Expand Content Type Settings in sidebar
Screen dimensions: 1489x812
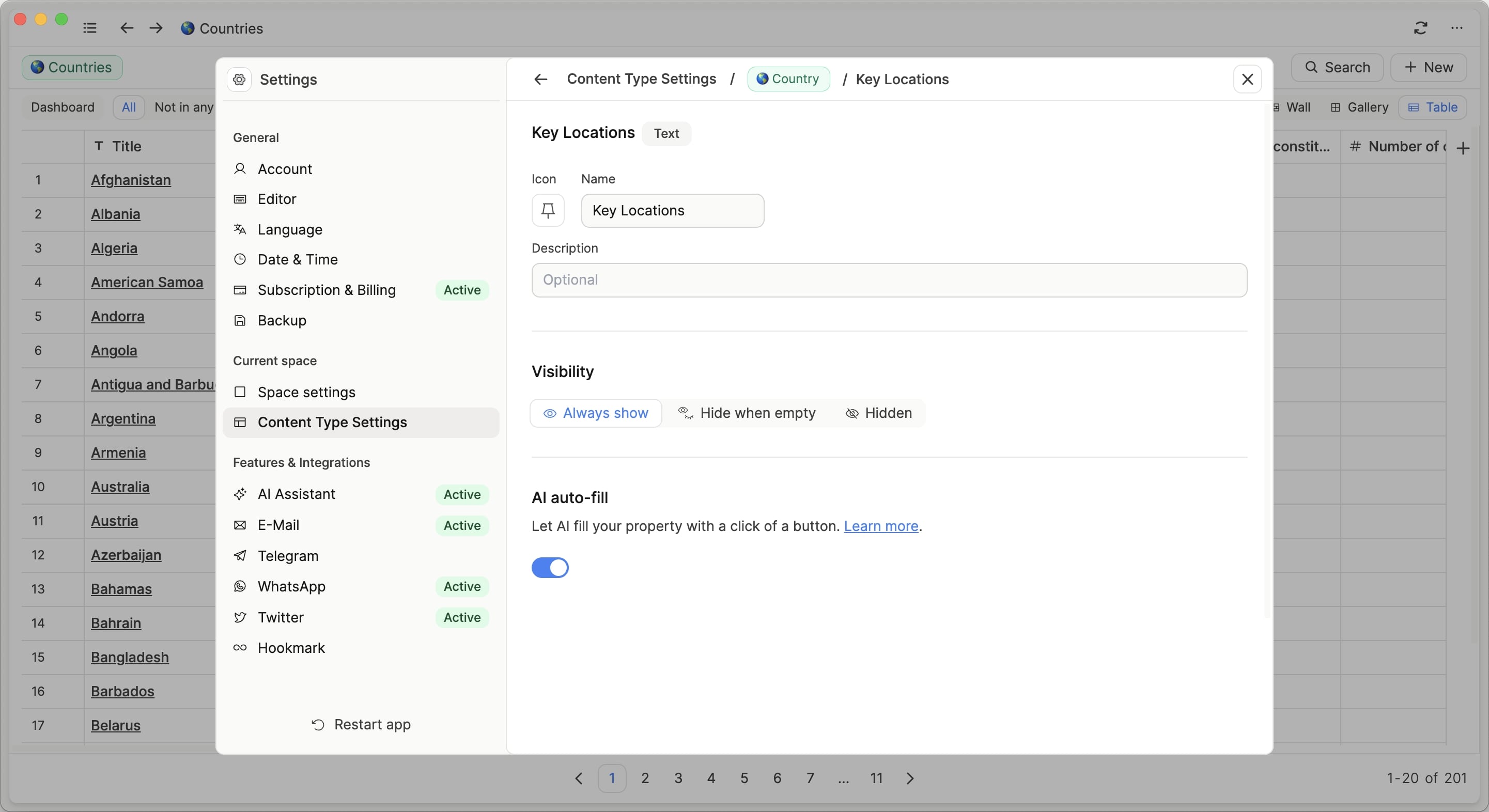(x=332, y=422)
